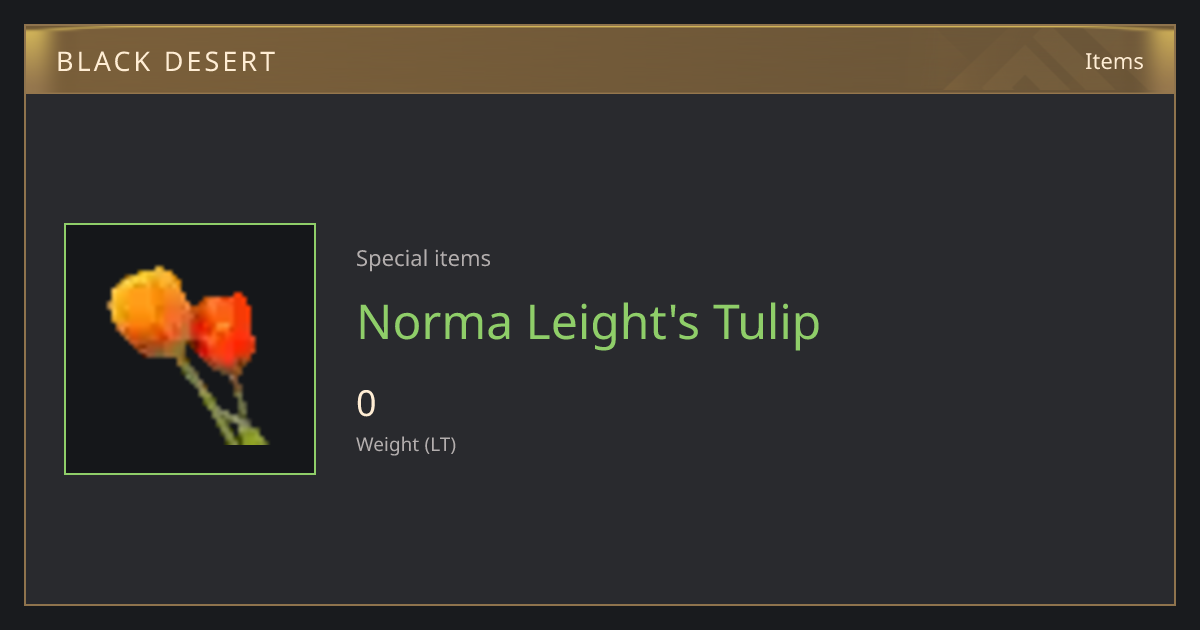Click the word Special in the category label
The width and height of the screenshot is (1200, 630).
tap(389, 259)
